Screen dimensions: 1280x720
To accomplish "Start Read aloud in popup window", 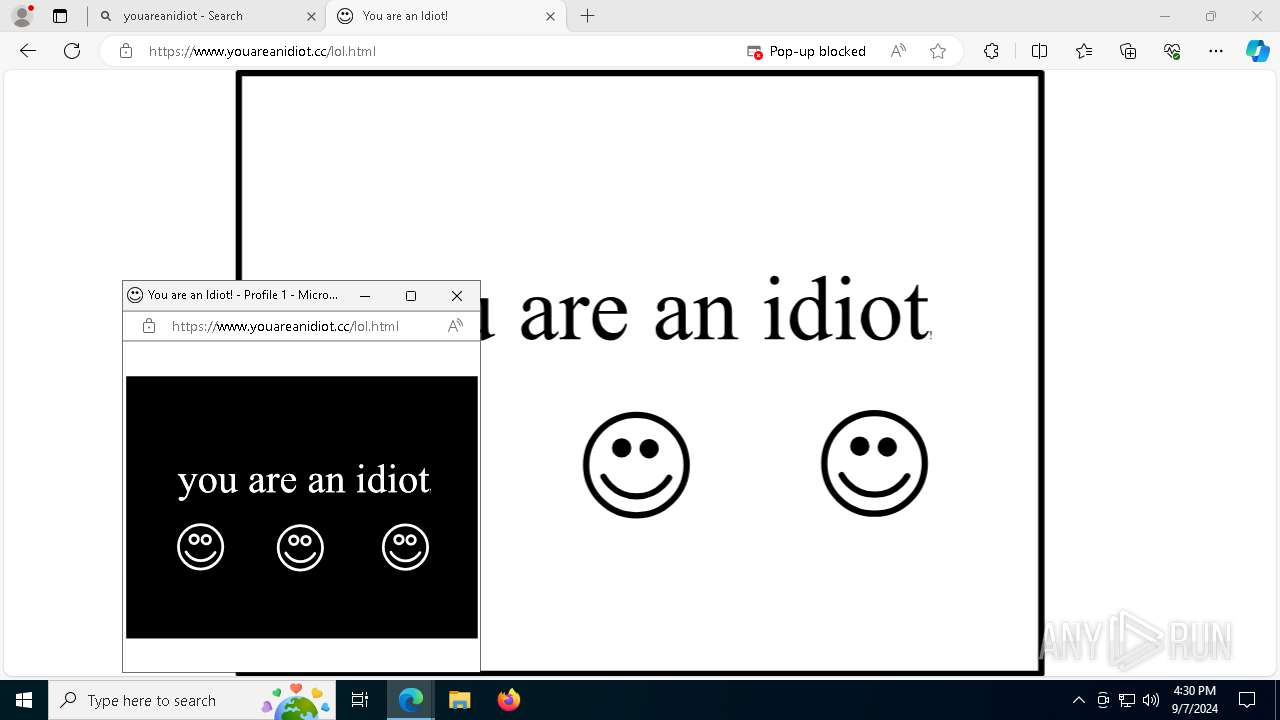I will 455,326.
